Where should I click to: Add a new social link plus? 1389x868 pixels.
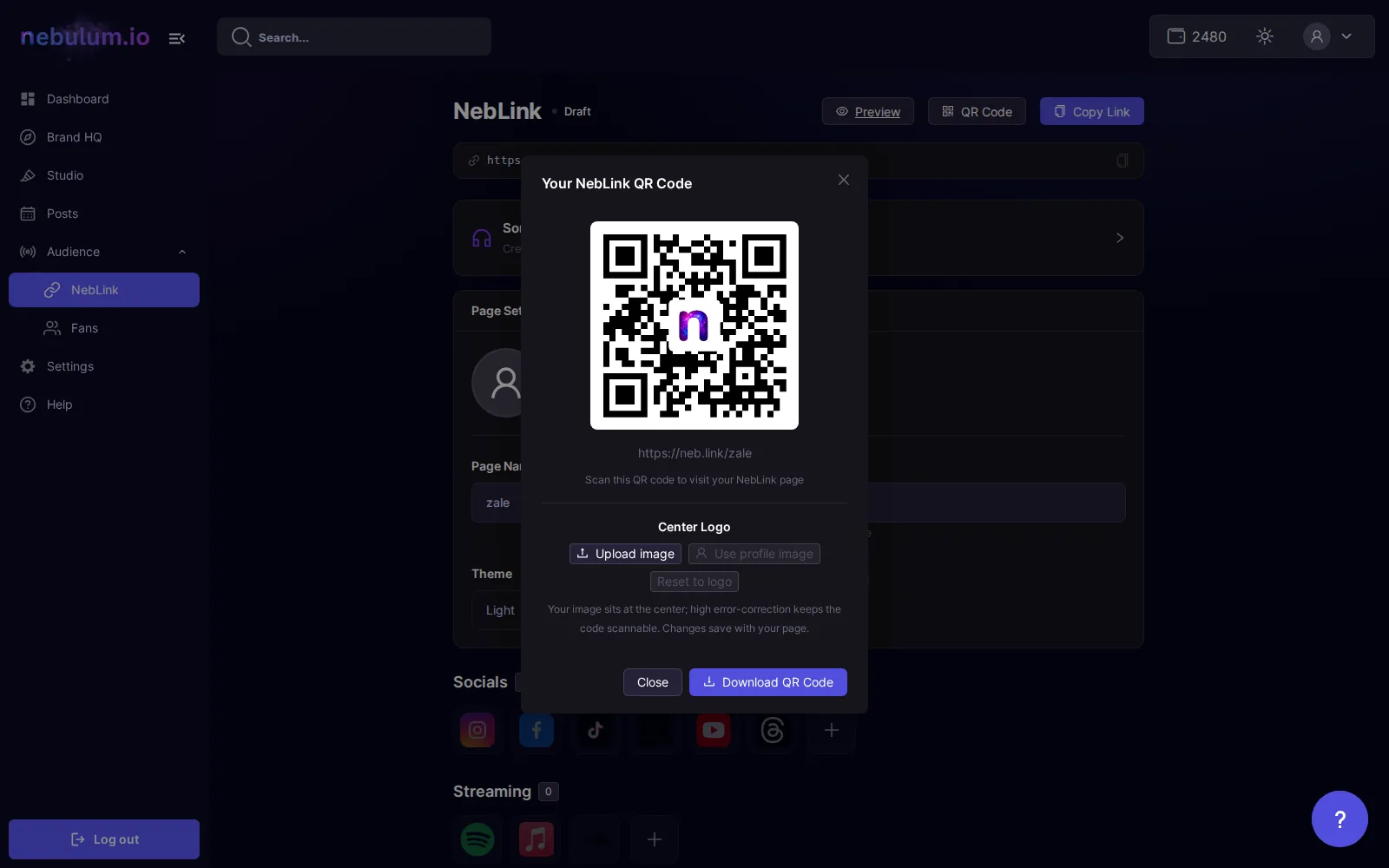pos(832,730)
